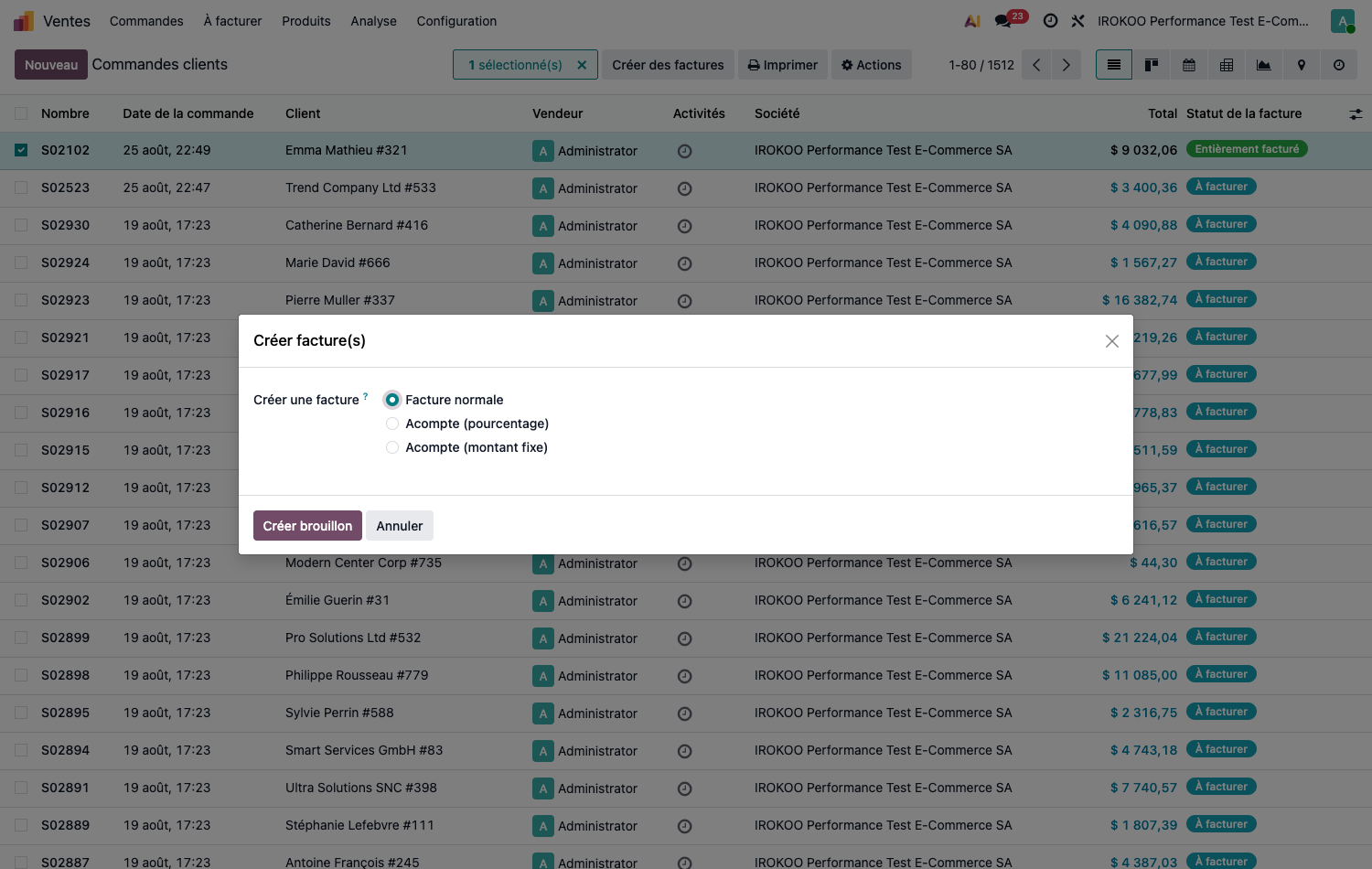Viewport: 1372px width, 869px height.
Task: Open the debug tools wrench icon
Action: pyautogui.click(x=1077, y=21)
